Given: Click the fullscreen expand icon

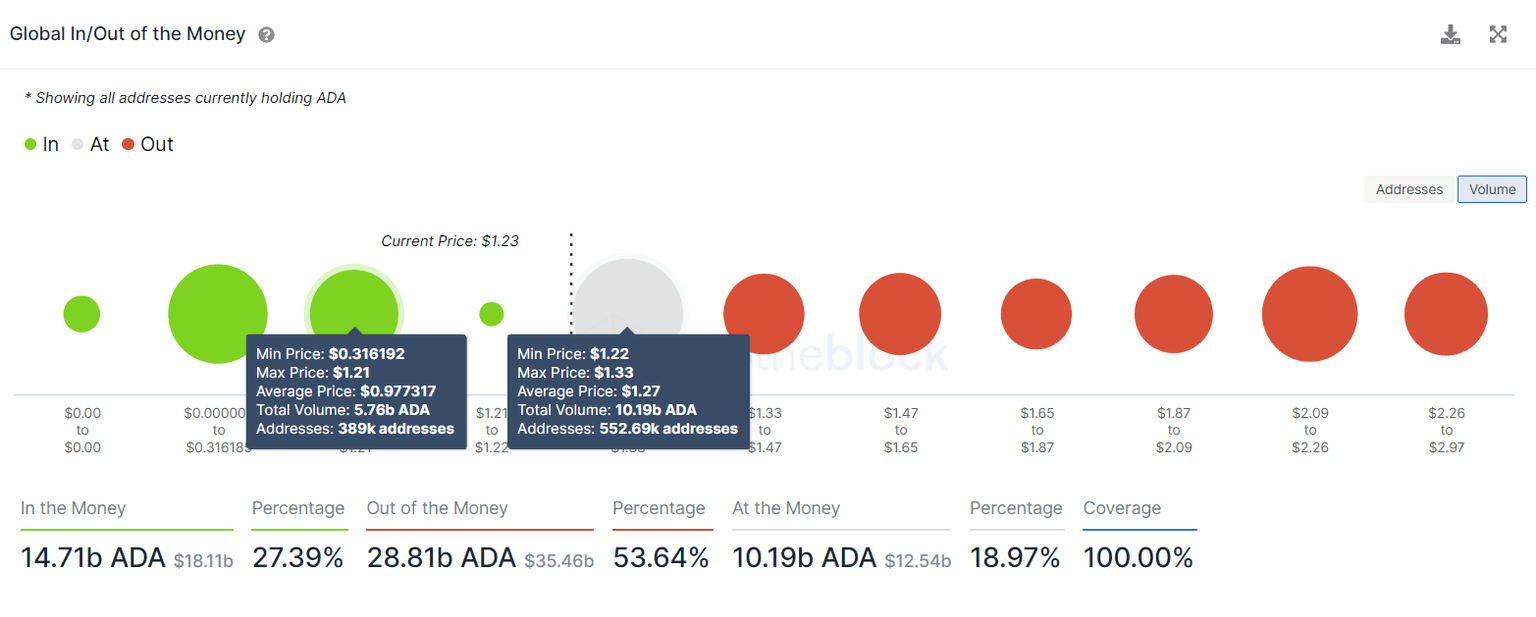Looking at the screenshot, I should coord(1497,35).
